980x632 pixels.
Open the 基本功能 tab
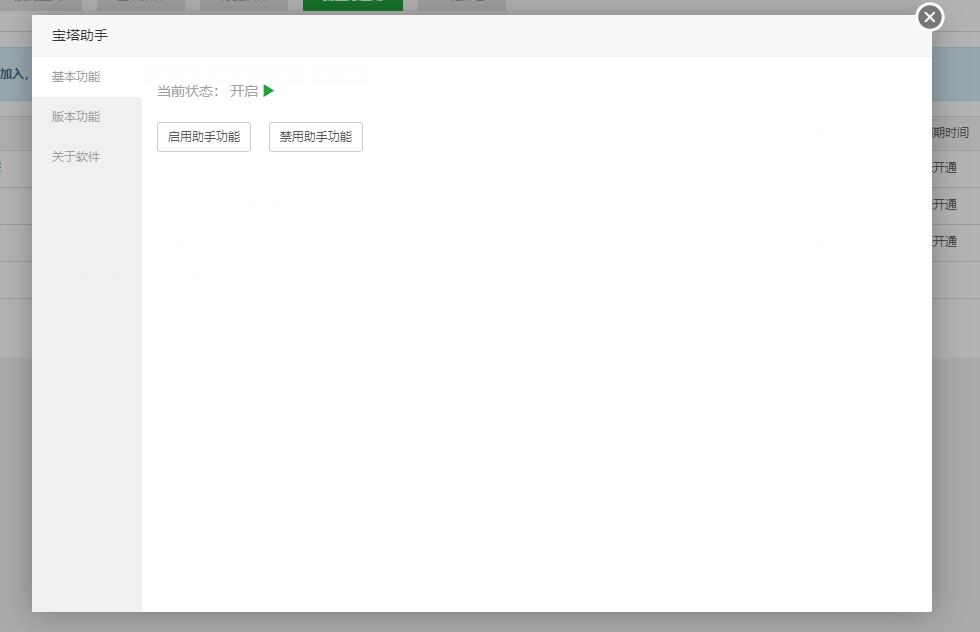(87, 77)
